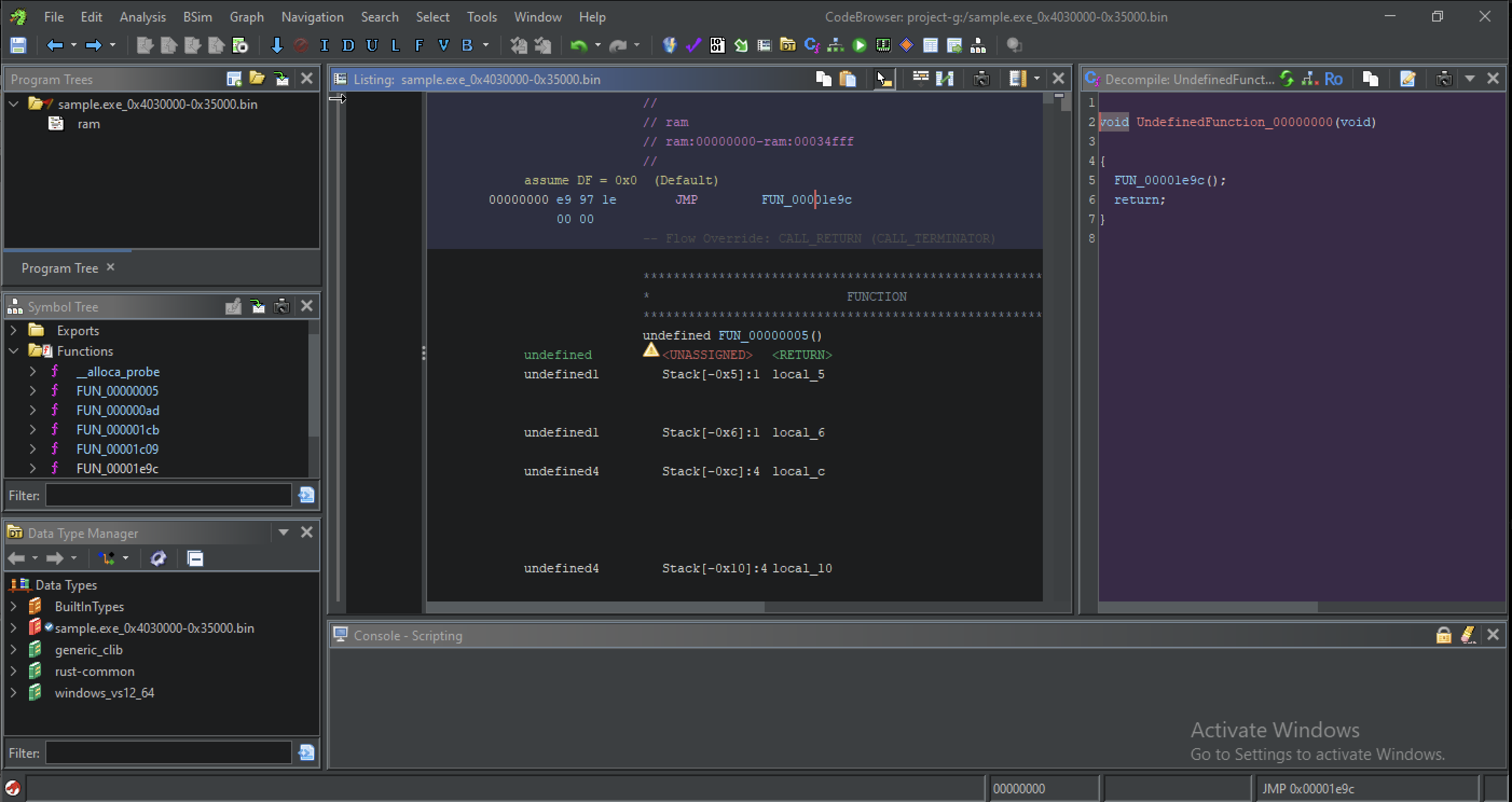
Task: Click the Data Type Manager filter input field
Action: 168,753
